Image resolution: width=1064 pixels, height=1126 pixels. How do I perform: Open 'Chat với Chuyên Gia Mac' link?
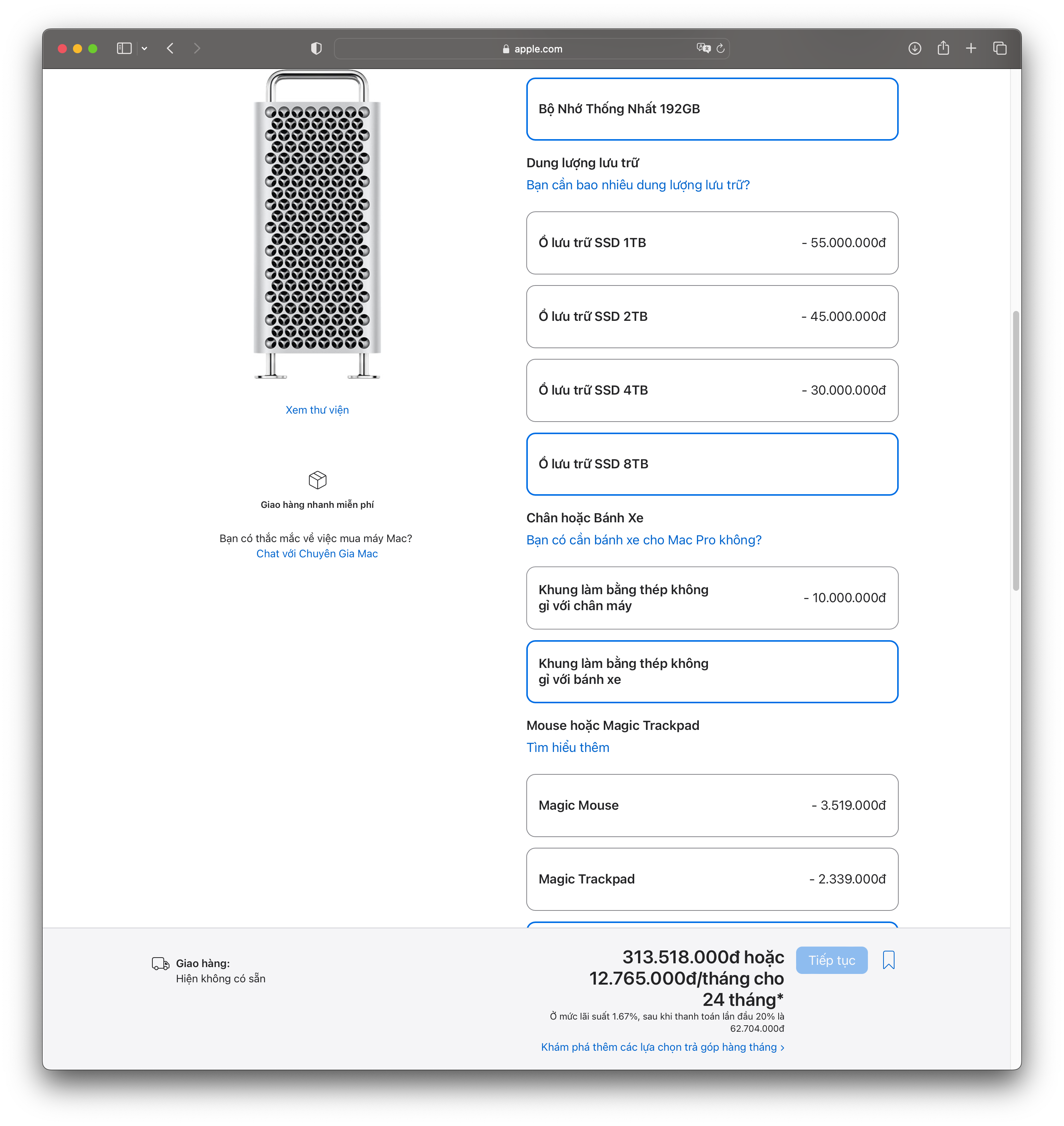(317, 553)
